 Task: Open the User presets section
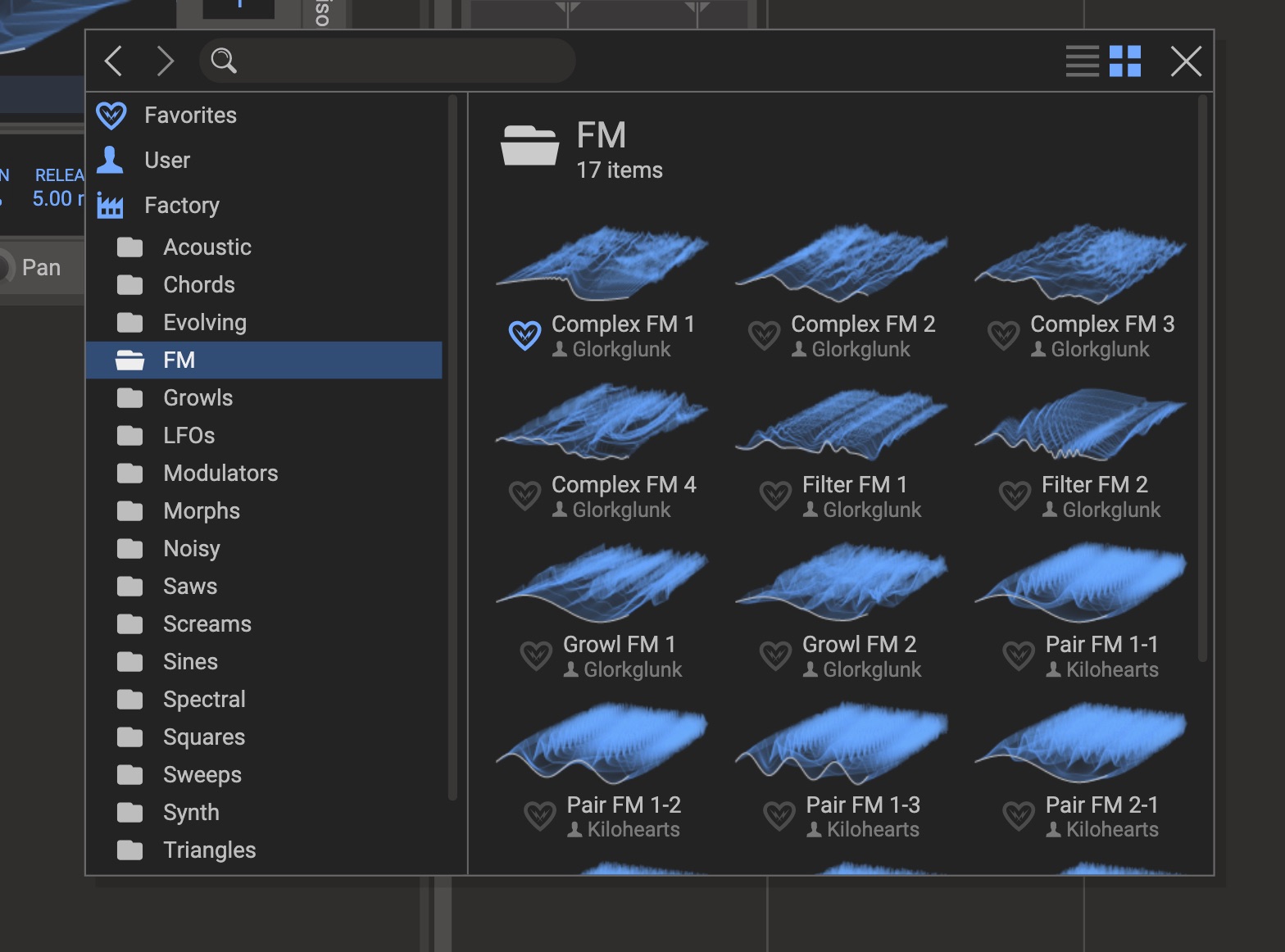pyautogui.click(x=166, y=161)
